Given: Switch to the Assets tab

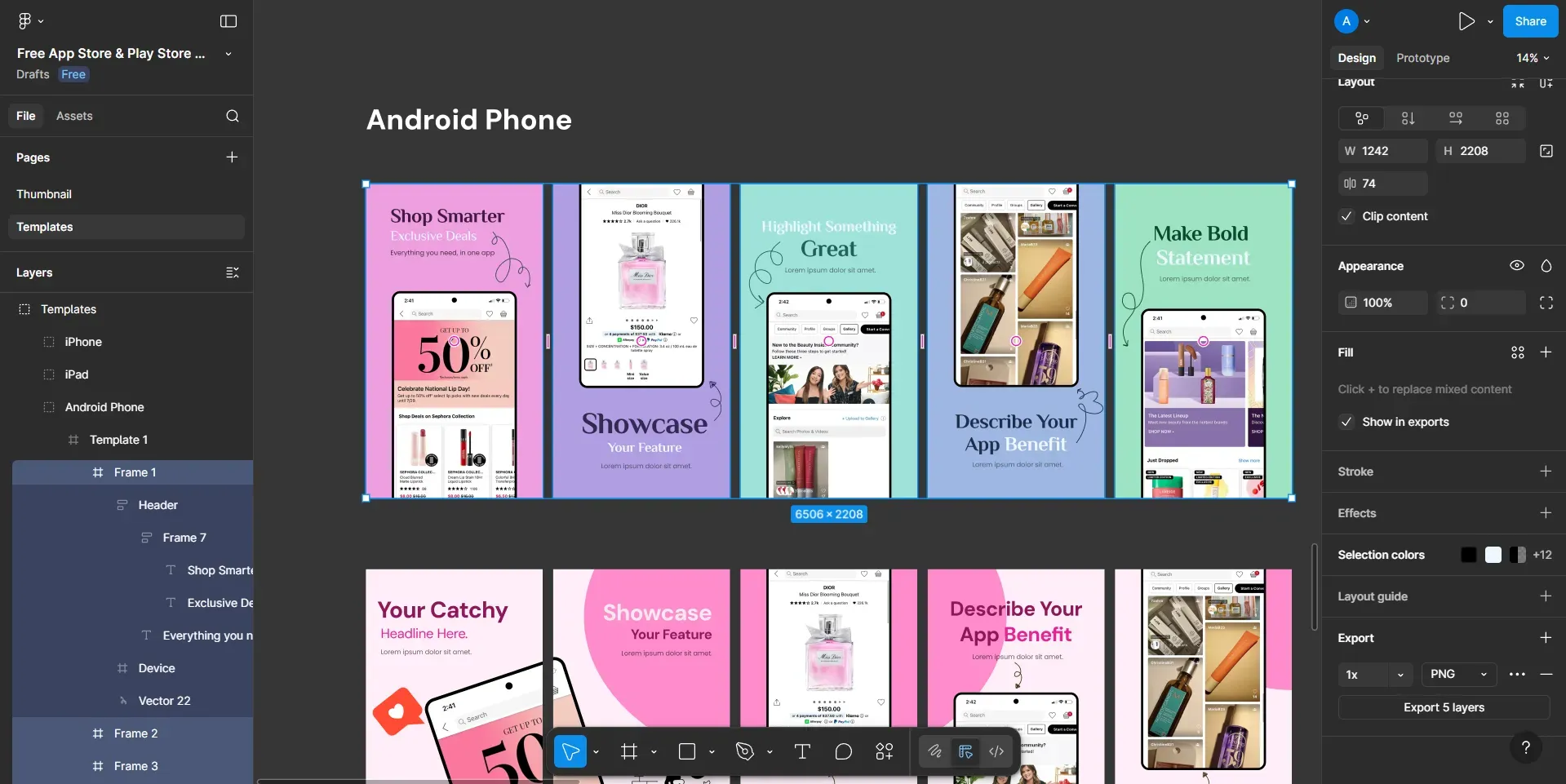Looking at the screenshot, I should (74, 116).
